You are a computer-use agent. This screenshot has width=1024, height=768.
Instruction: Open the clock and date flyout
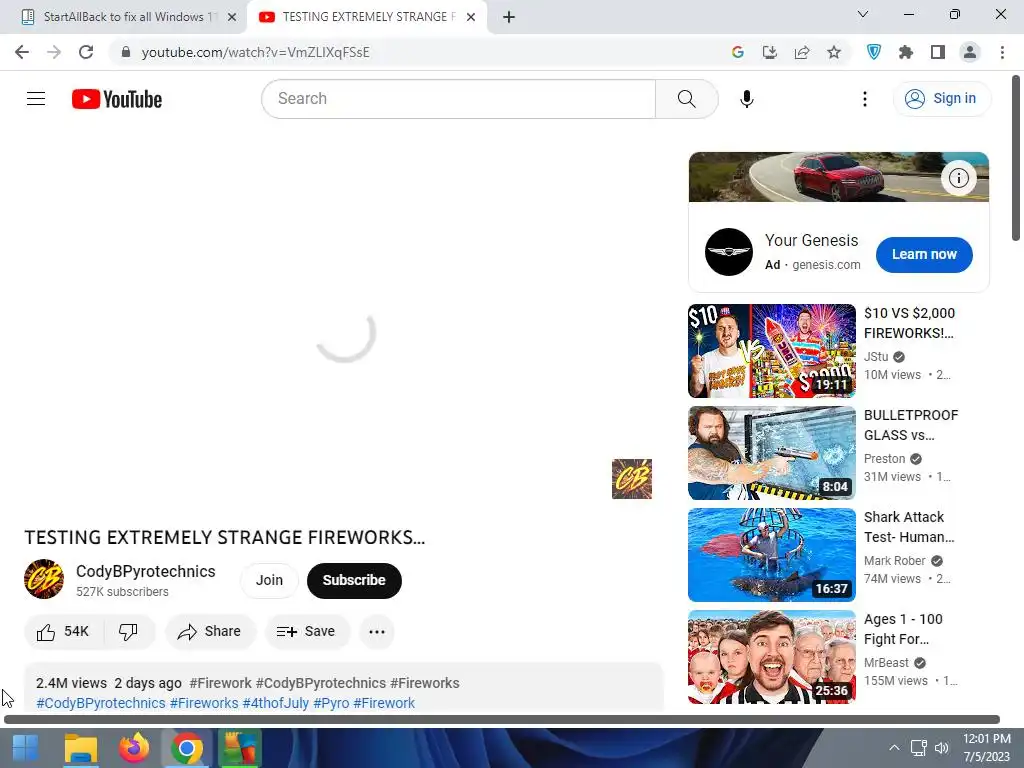pos(987,748)
